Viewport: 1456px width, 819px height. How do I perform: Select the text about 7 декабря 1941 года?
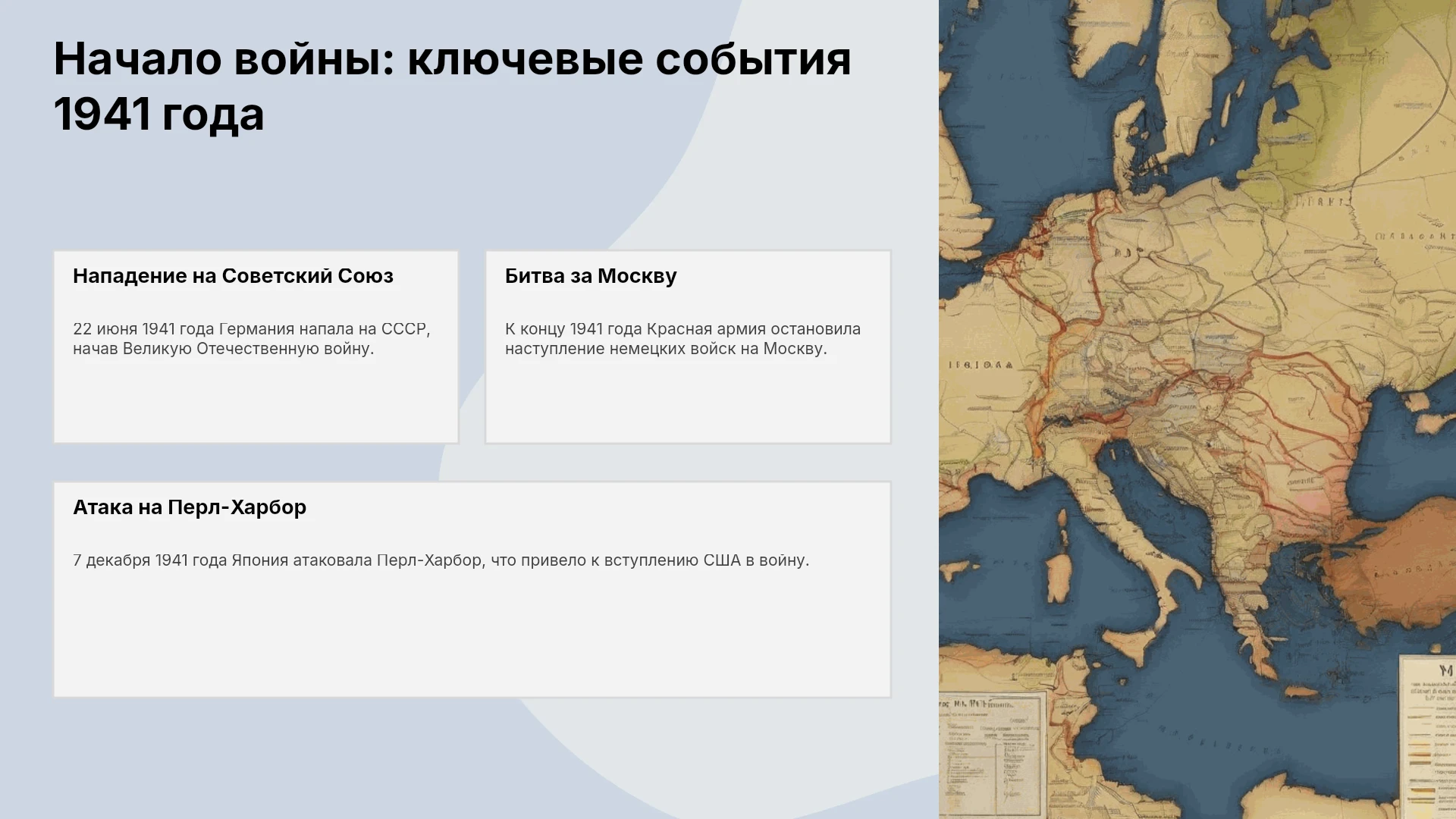coord(441,560)
